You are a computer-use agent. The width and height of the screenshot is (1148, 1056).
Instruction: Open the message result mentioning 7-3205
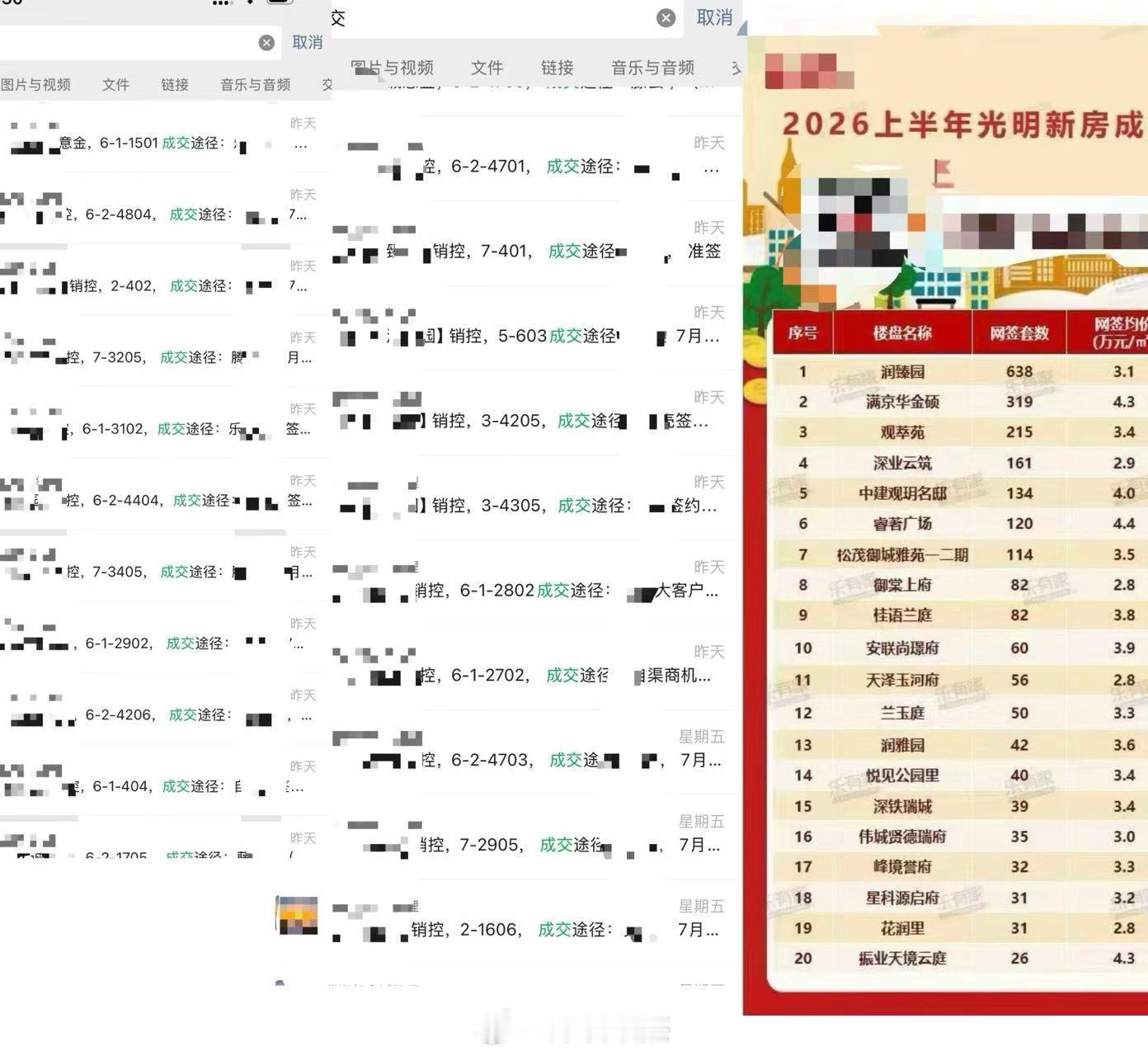(165, 351)
